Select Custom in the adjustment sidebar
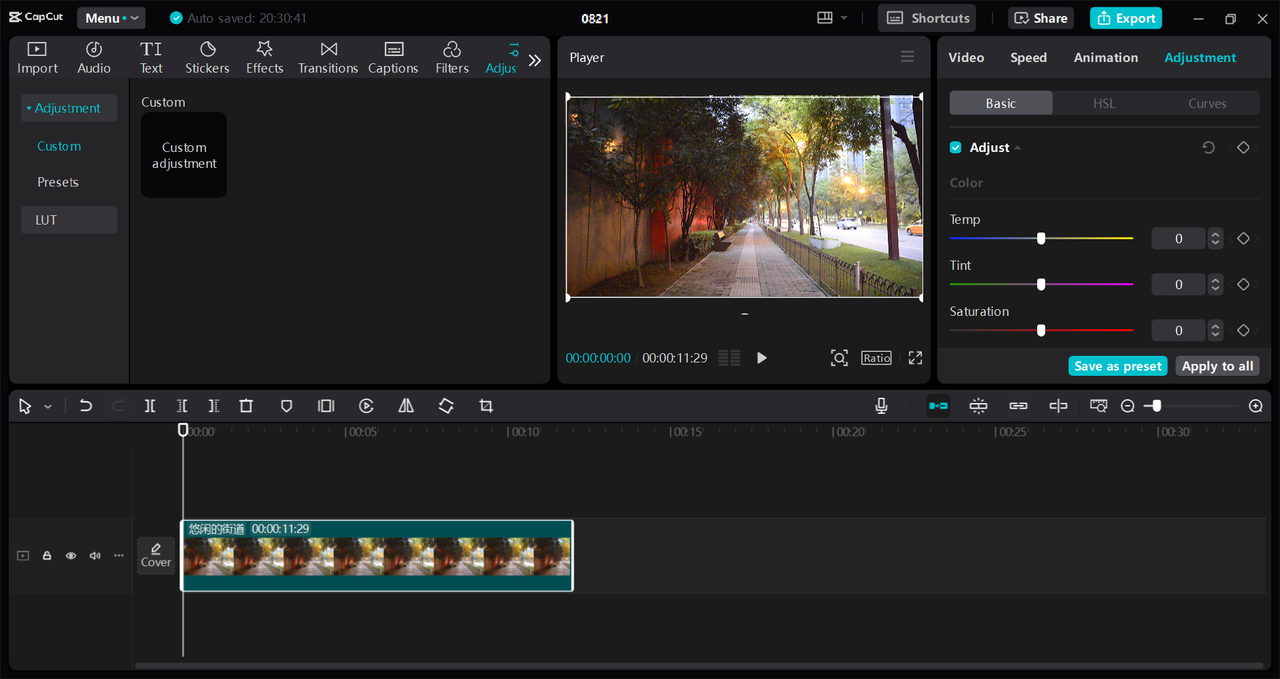This screenshot has height=679, width=1280. point(59,146)
